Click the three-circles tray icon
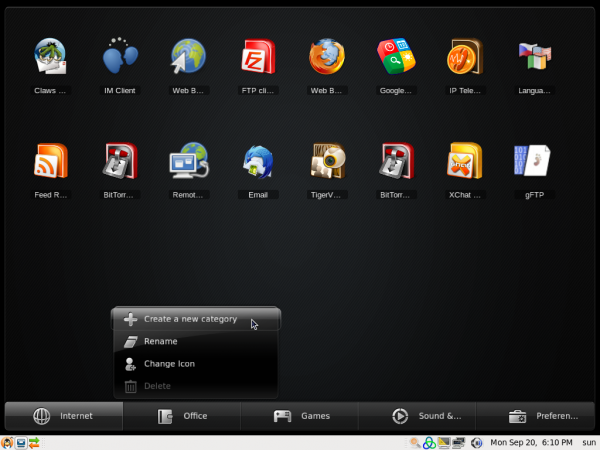The image size is (600, 450). pos(429,443)
